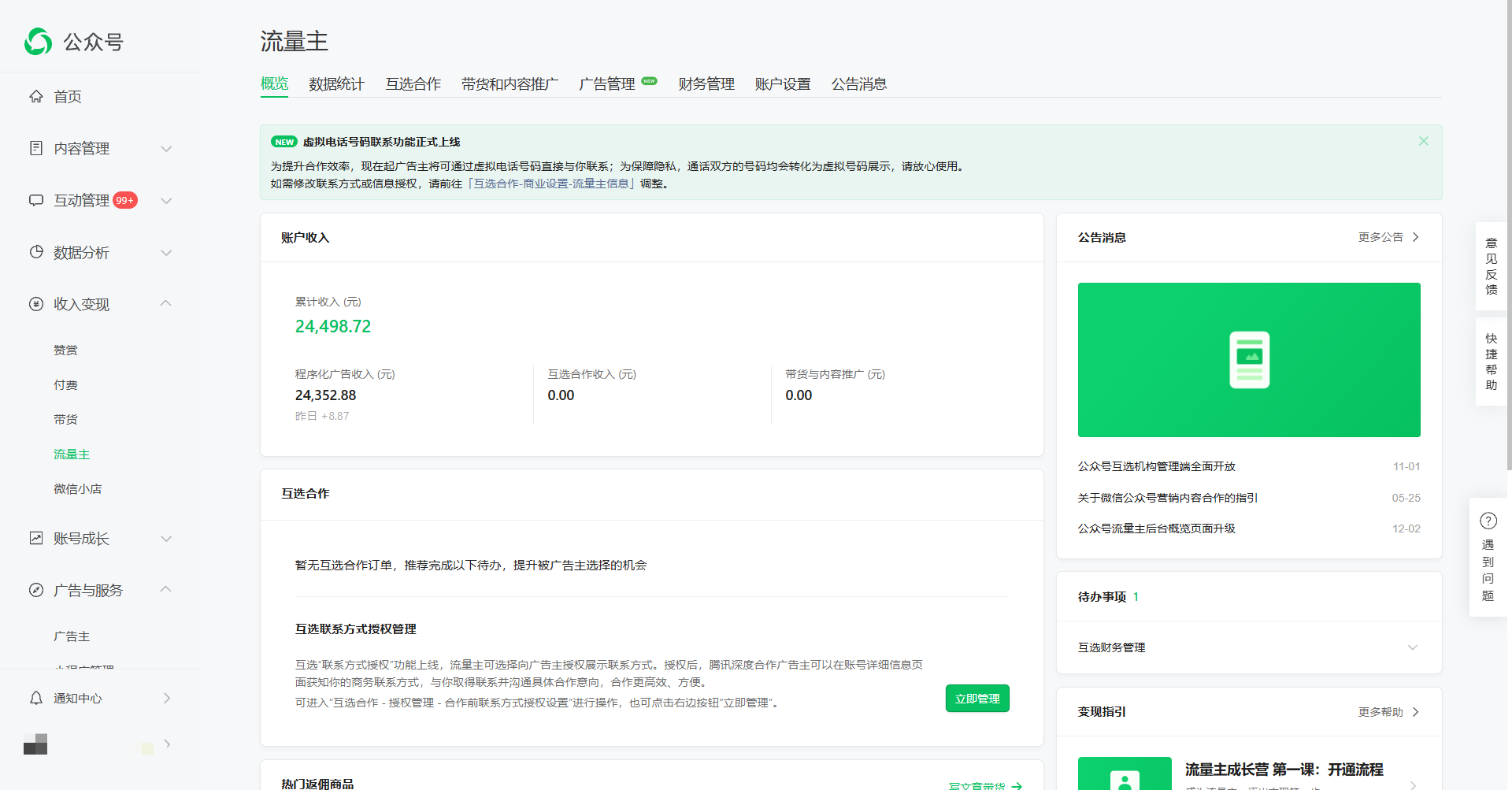
Task: Click the 数据分析 pie chart icon
Action: click(x=36, y=253)
